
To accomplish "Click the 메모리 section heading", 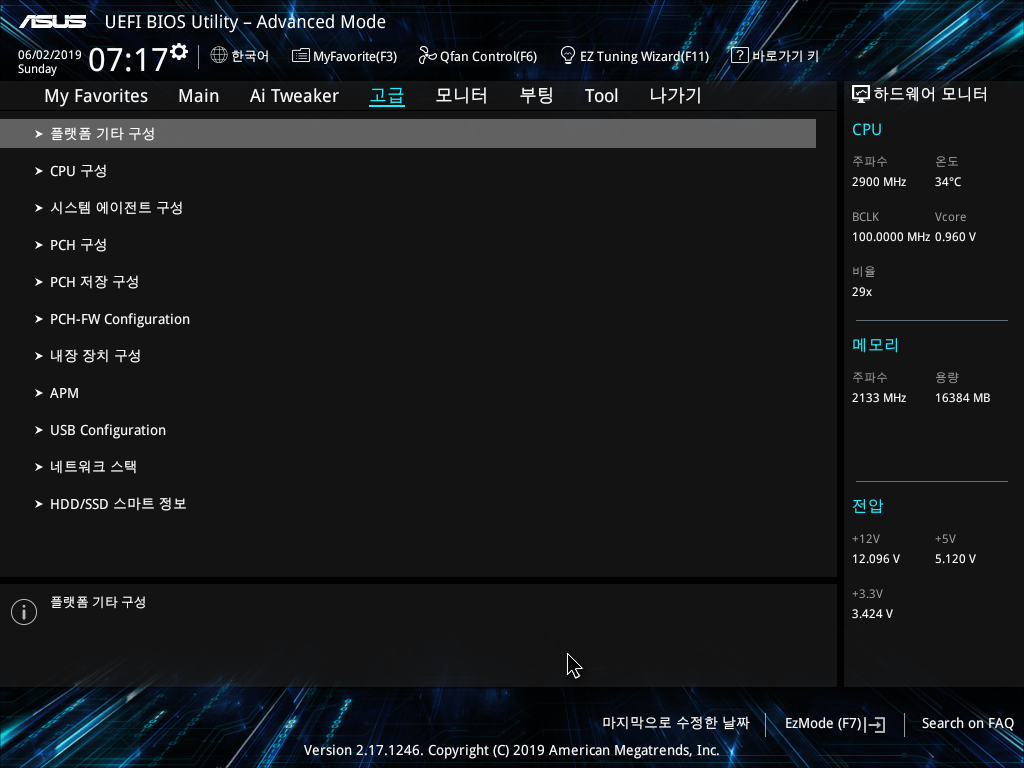I will click(x=876, y=345).
